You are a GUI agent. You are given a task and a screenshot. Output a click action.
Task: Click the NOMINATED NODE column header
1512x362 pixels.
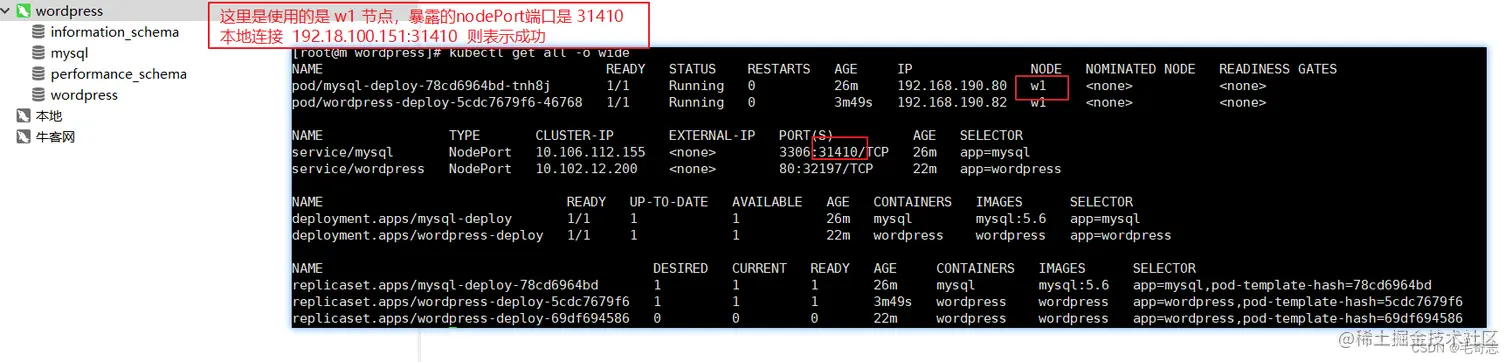click(1140, 69)
